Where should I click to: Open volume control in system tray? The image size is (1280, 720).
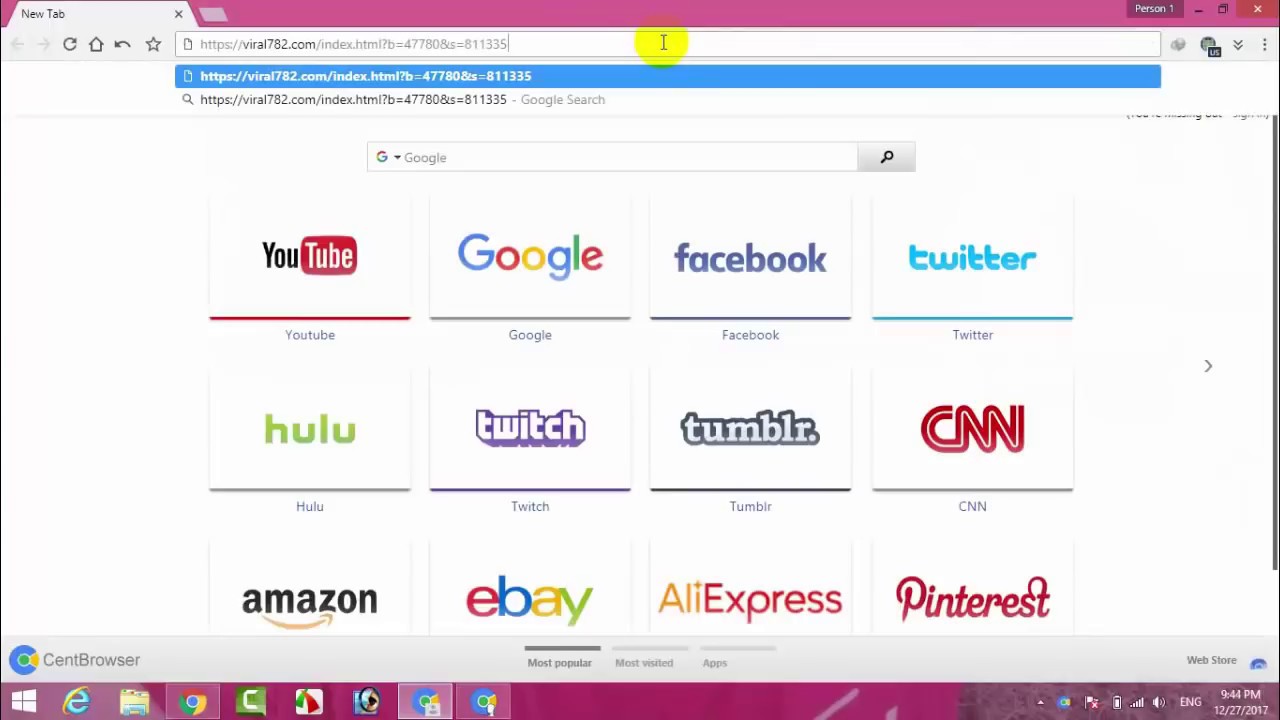tap(1159, 702)
